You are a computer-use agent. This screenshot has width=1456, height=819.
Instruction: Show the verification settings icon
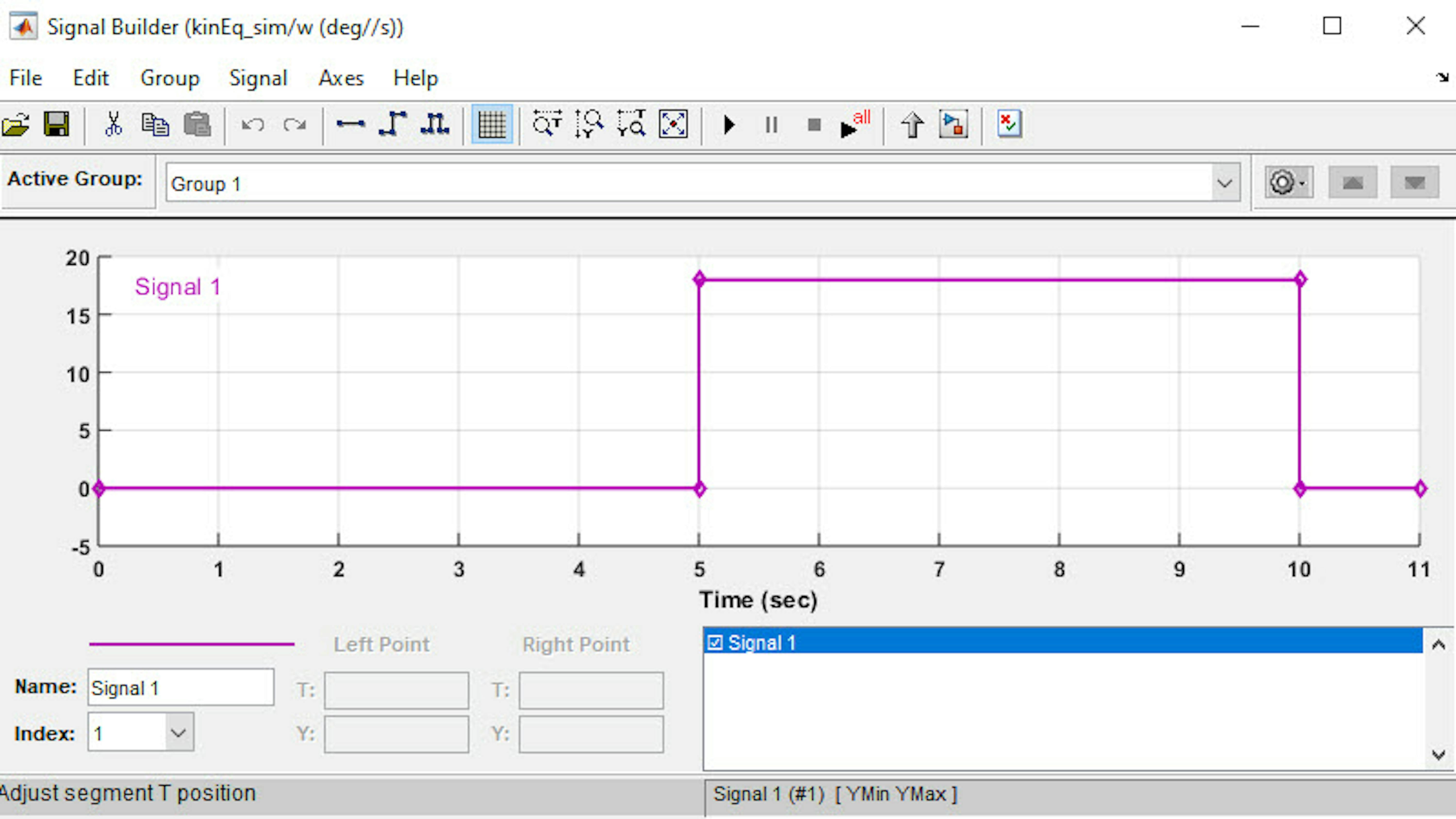click(x=1009, y=124)
